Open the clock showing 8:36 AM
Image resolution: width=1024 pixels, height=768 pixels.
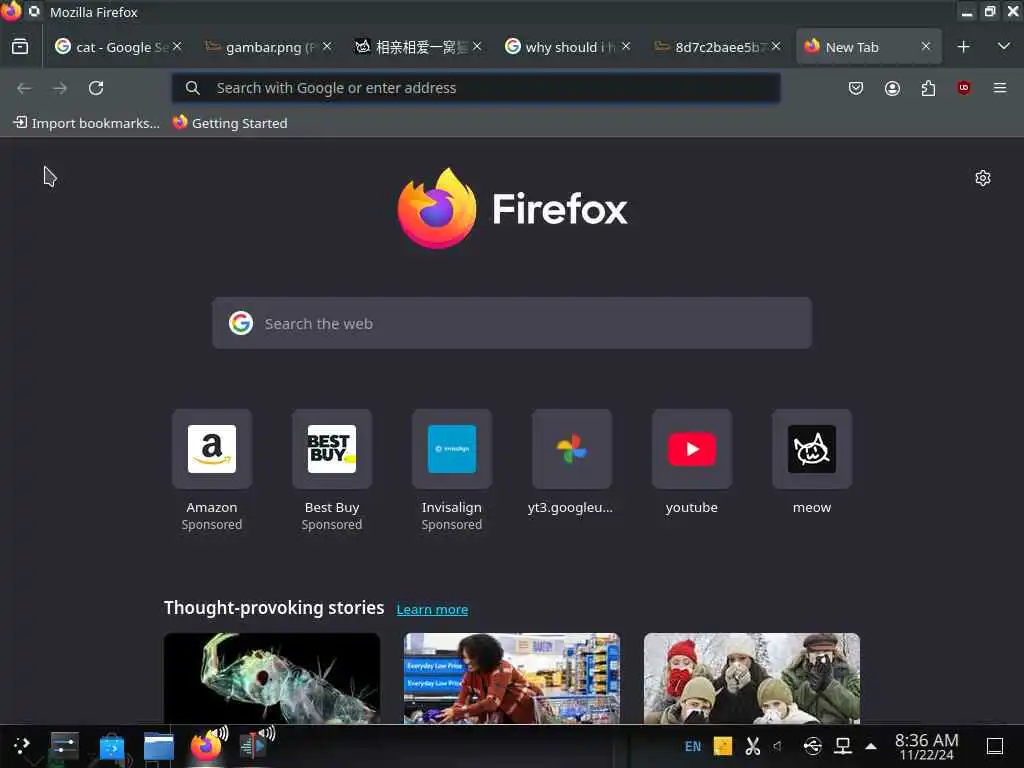click(x=926, y=746)
